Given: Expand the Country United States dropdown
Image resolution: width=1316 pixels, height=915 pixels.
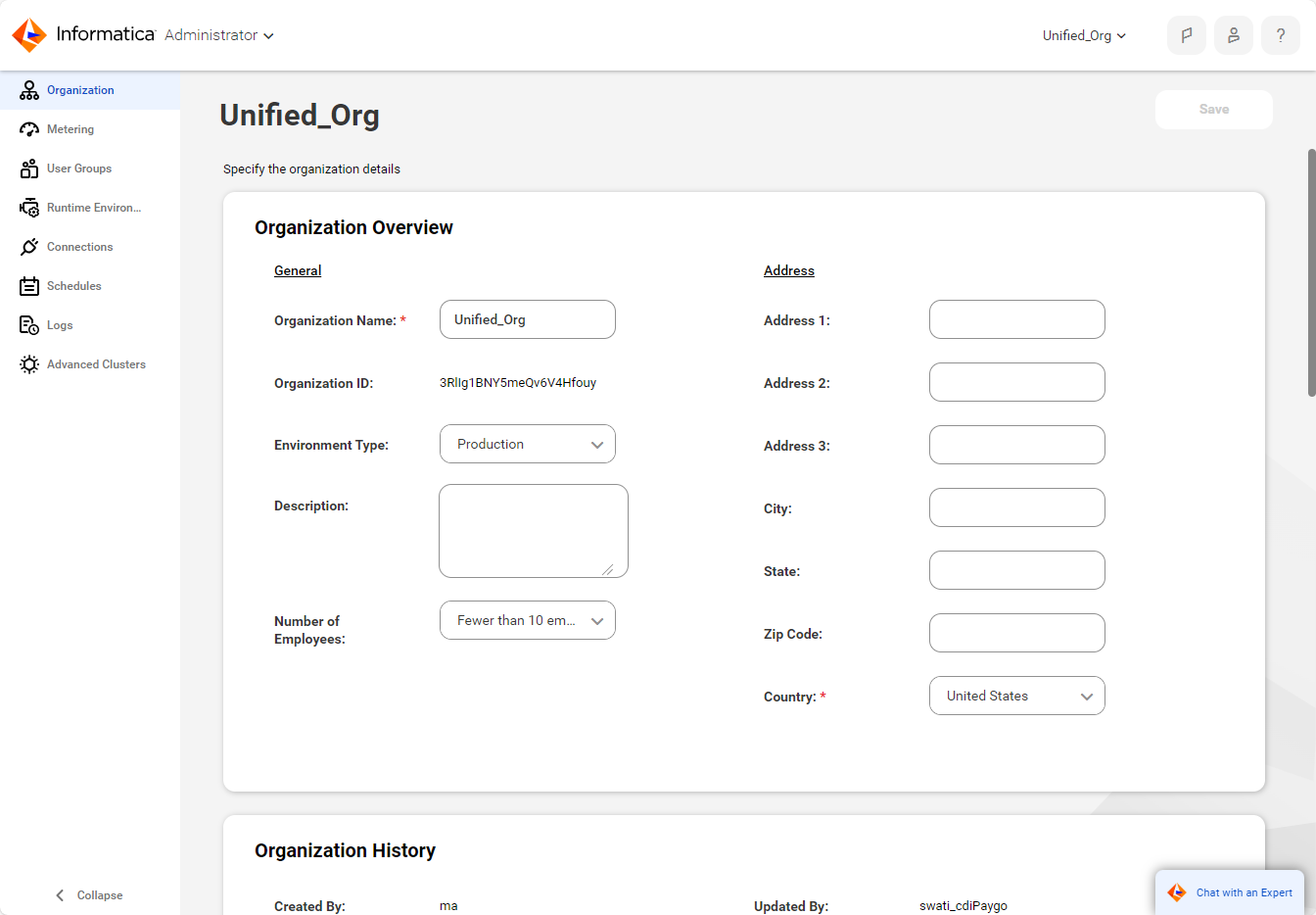Looking at the screenshot, I should tap(1017, 696).
